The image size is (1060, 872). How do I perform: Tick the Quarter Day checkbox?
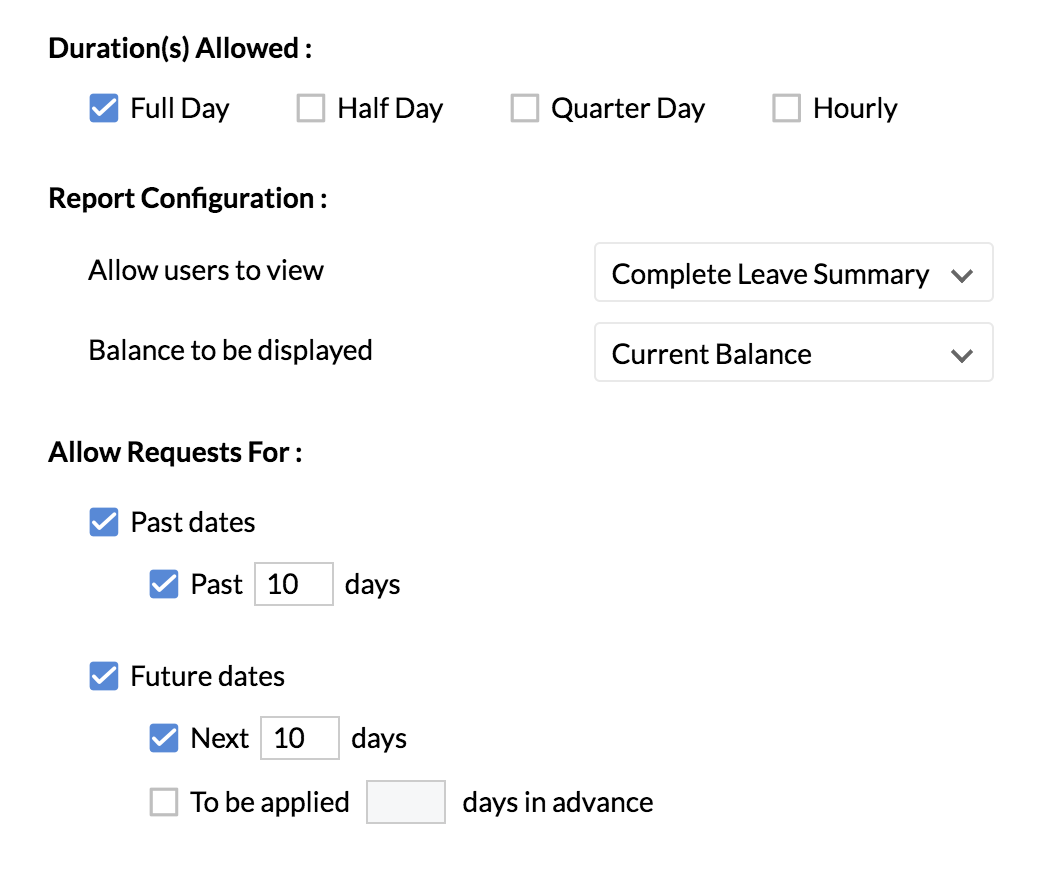click(x=525, y=108)
